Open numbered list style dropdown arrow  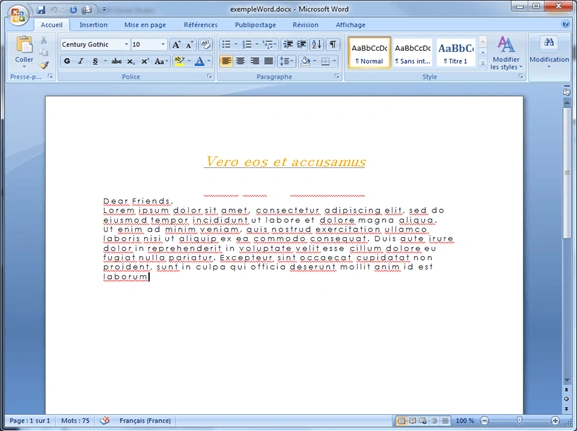pyautogui.click(x=257, y=45)
